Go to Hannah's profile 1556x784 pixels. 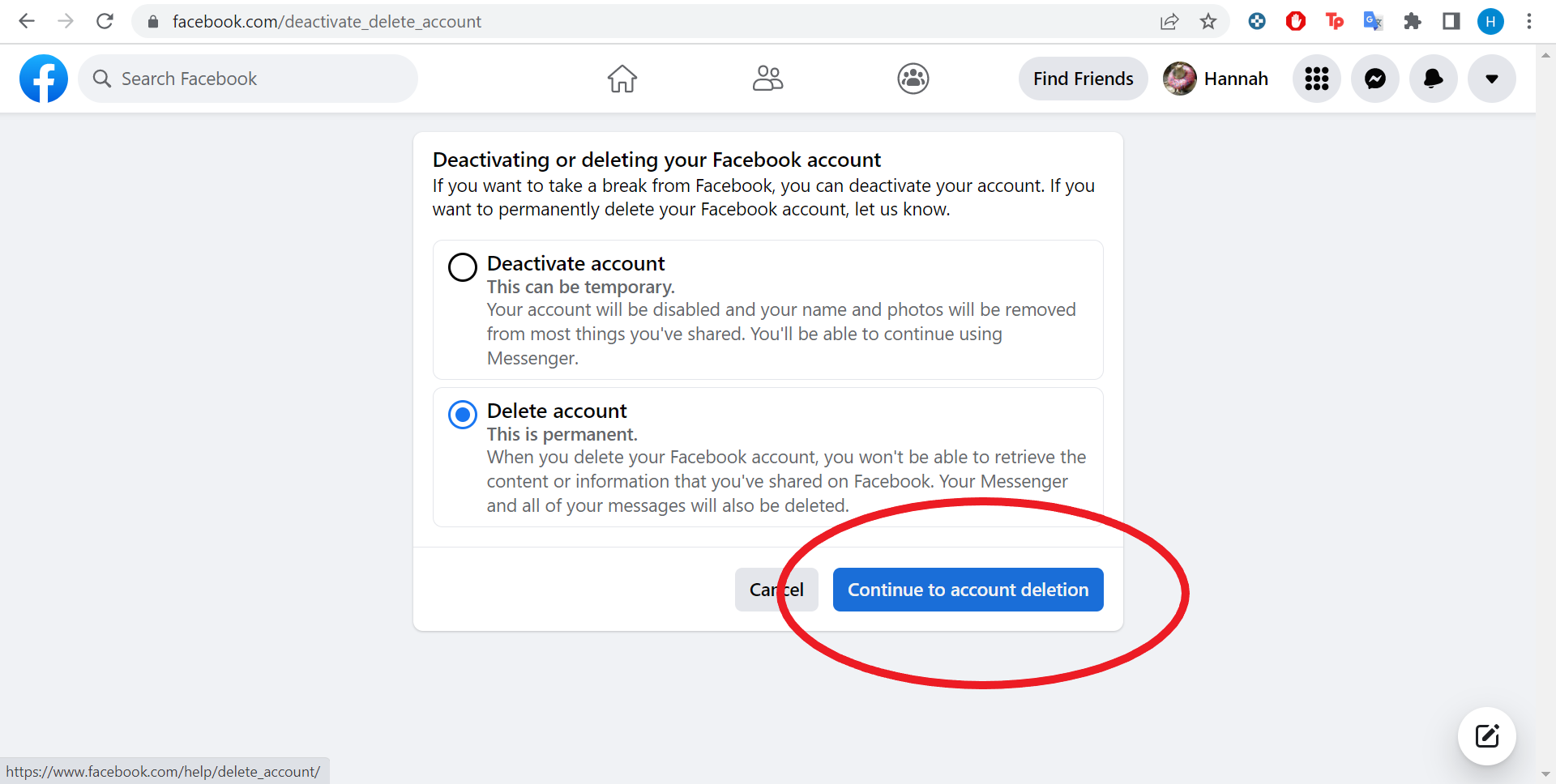pyautogui.click(x=1216, y=79)
